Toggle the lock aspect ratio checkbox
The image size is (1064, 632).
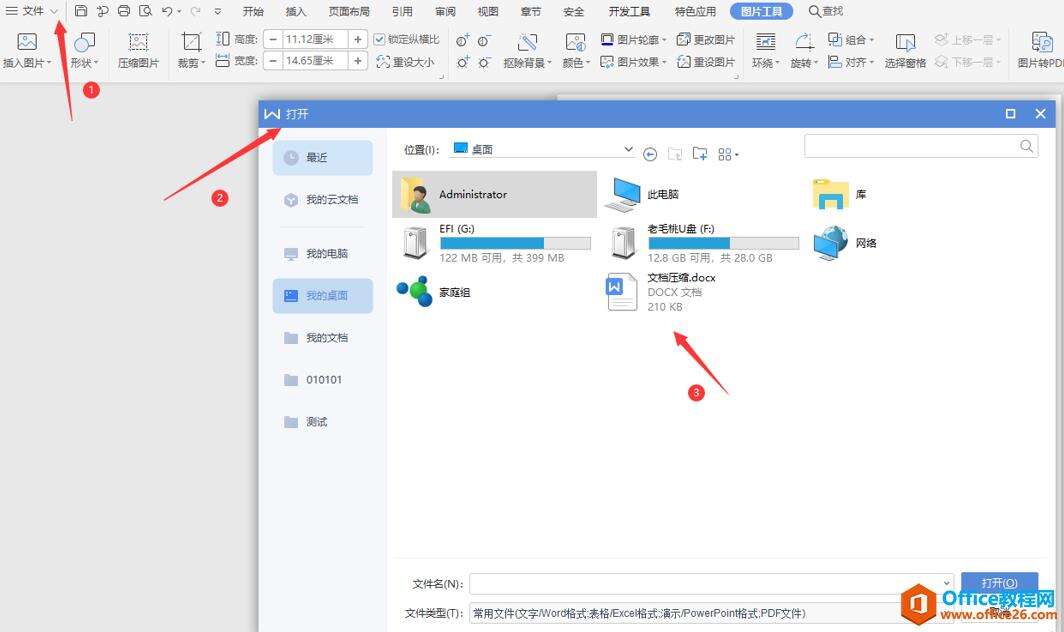(x=379, y=39)
